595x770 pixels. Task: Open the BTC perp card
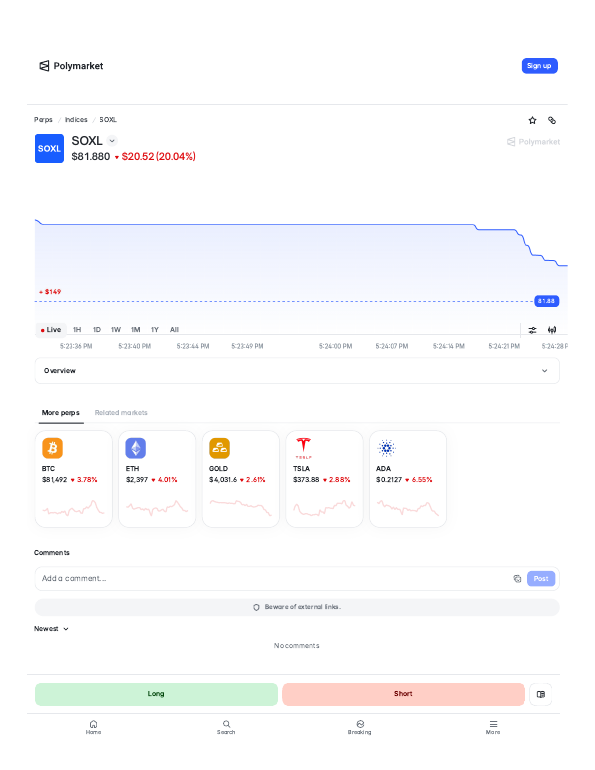(x=74, y=479)
